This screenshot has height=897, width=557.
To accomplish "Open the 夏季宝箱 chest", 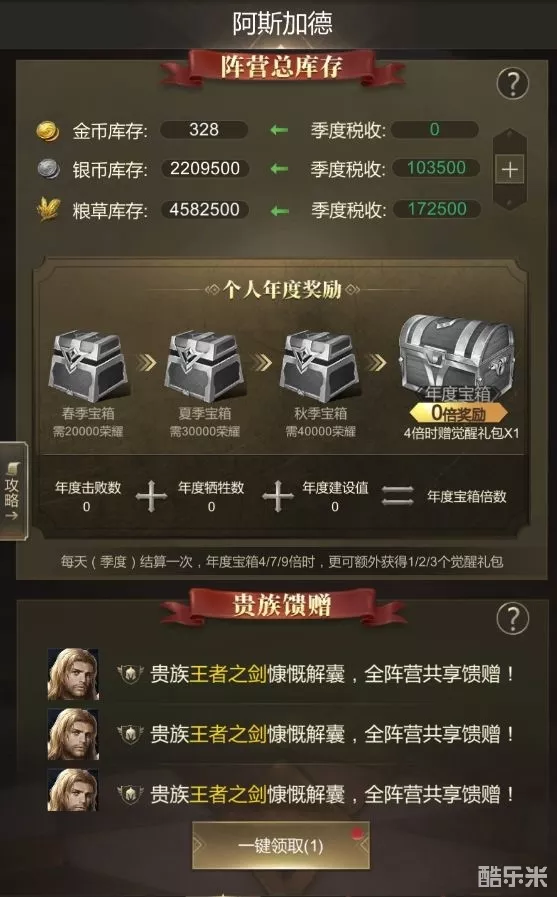I will tap(204, 366).
